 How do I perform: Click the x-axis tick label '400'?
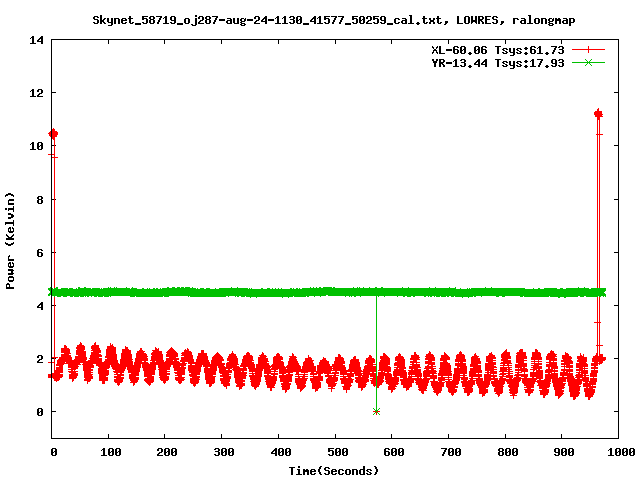click(x=281, y=452)
